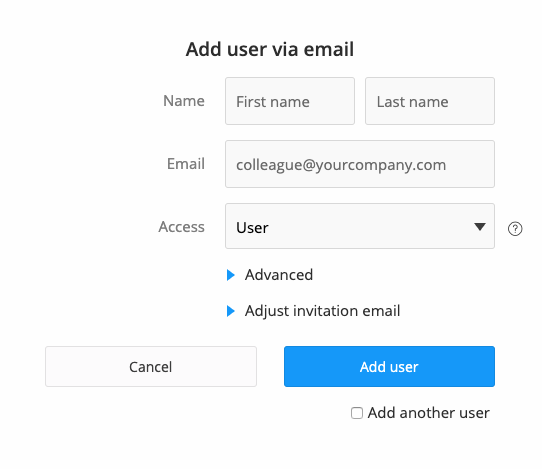The width and height of the screenshot is (542, 469).
Task: Click the Access field label
Action: coord(181,227)
